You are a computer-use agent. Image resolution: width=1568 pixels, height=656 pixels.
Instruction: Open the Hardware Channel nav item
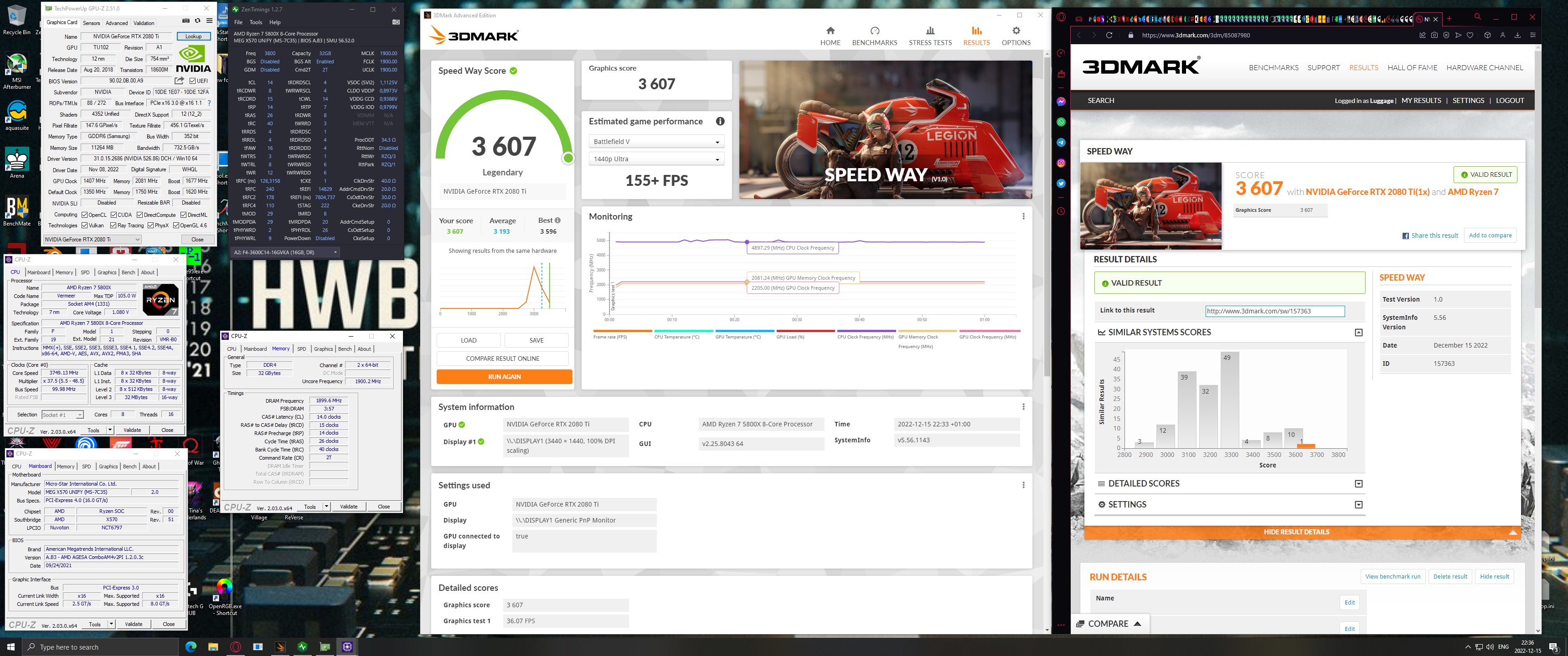(x=1484, y=67)
